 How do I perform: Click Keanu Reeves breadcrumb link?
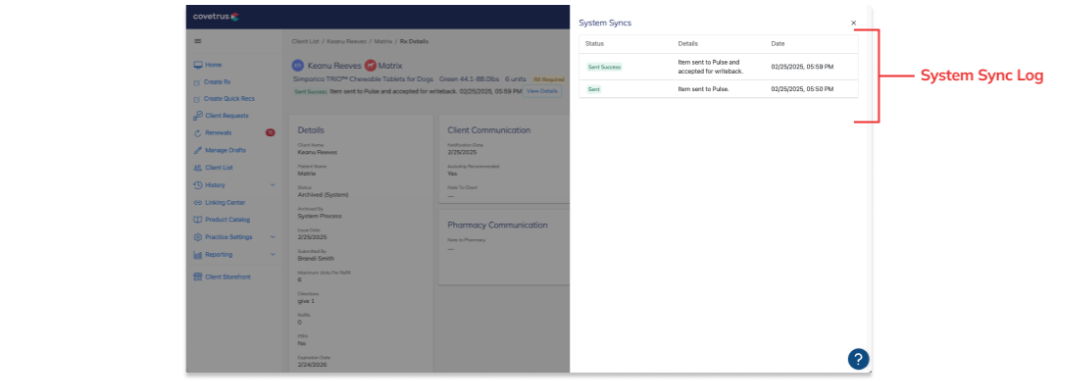[346, 41]
